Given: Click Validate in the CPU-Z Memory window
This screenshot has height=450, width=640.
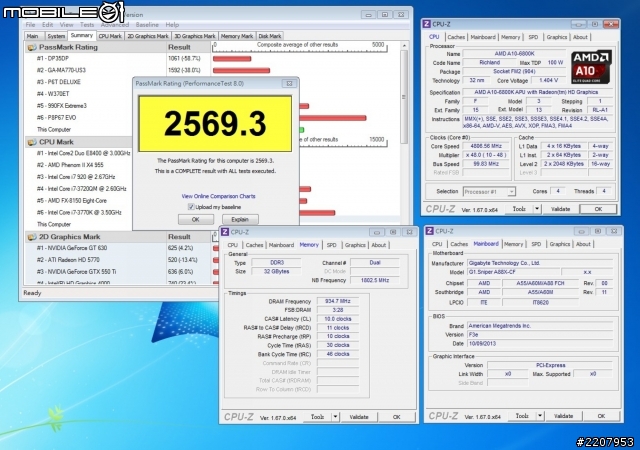Looking at the screenshot, I should [x=359, y=417].
